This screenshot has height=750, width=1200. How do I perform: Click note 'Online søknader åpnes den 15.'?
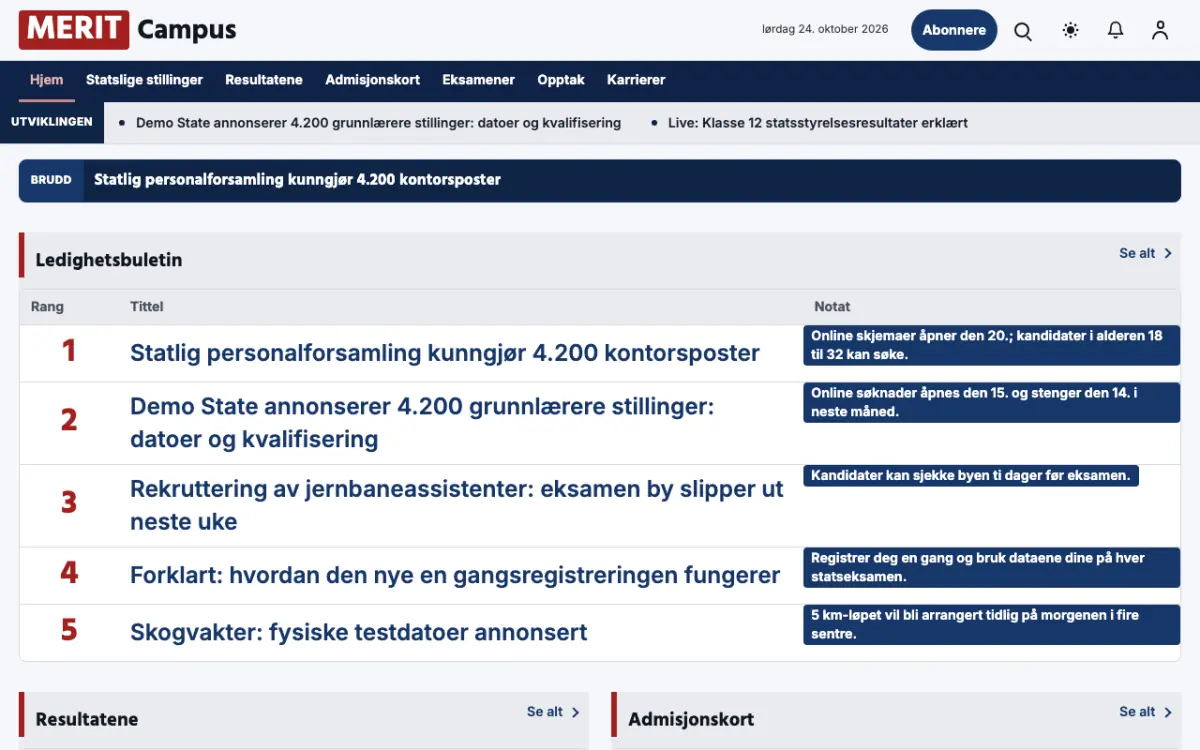coord(991,402)
